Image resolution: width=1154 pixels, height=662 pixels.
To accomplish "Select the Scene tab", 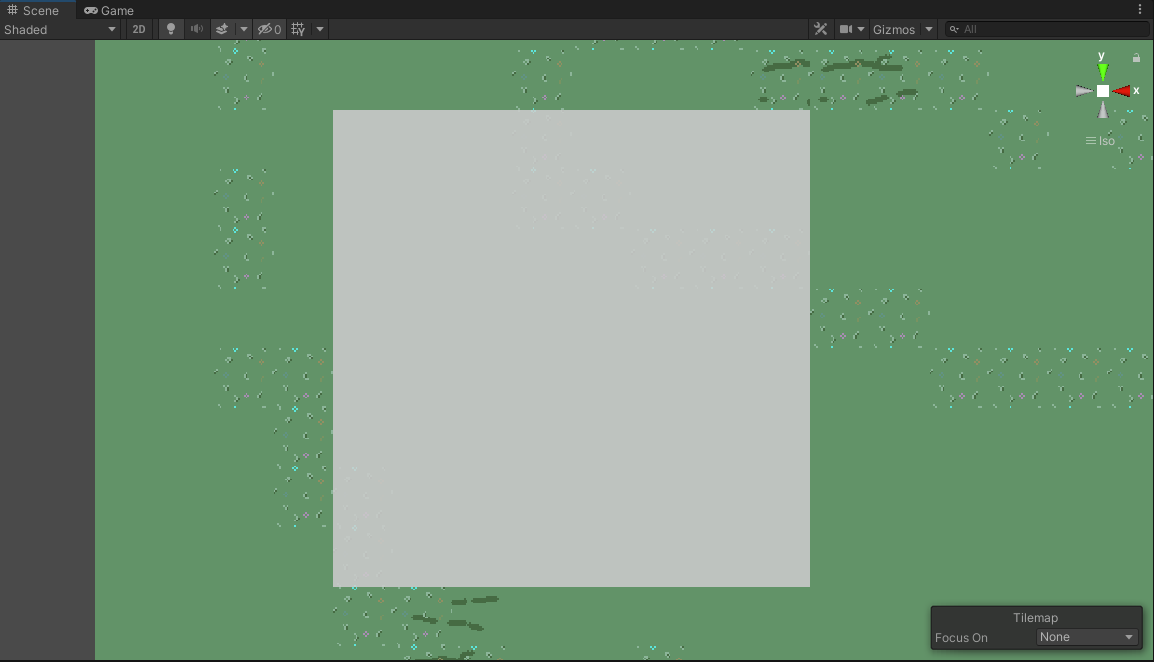I will pyautogui.click(x=33, y=10).
